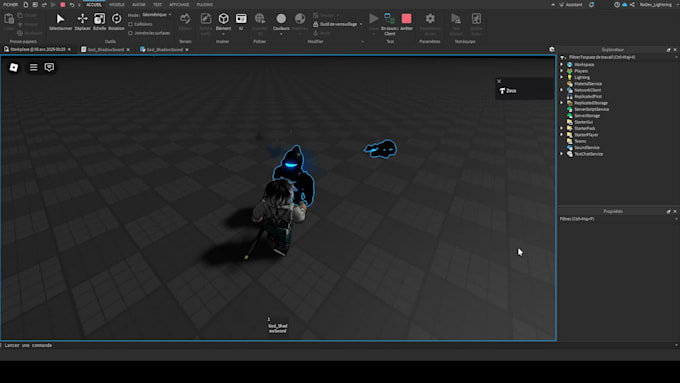Open the in-game hamburger menu
The image size is (680, 383).
click(x=33, y=67)
